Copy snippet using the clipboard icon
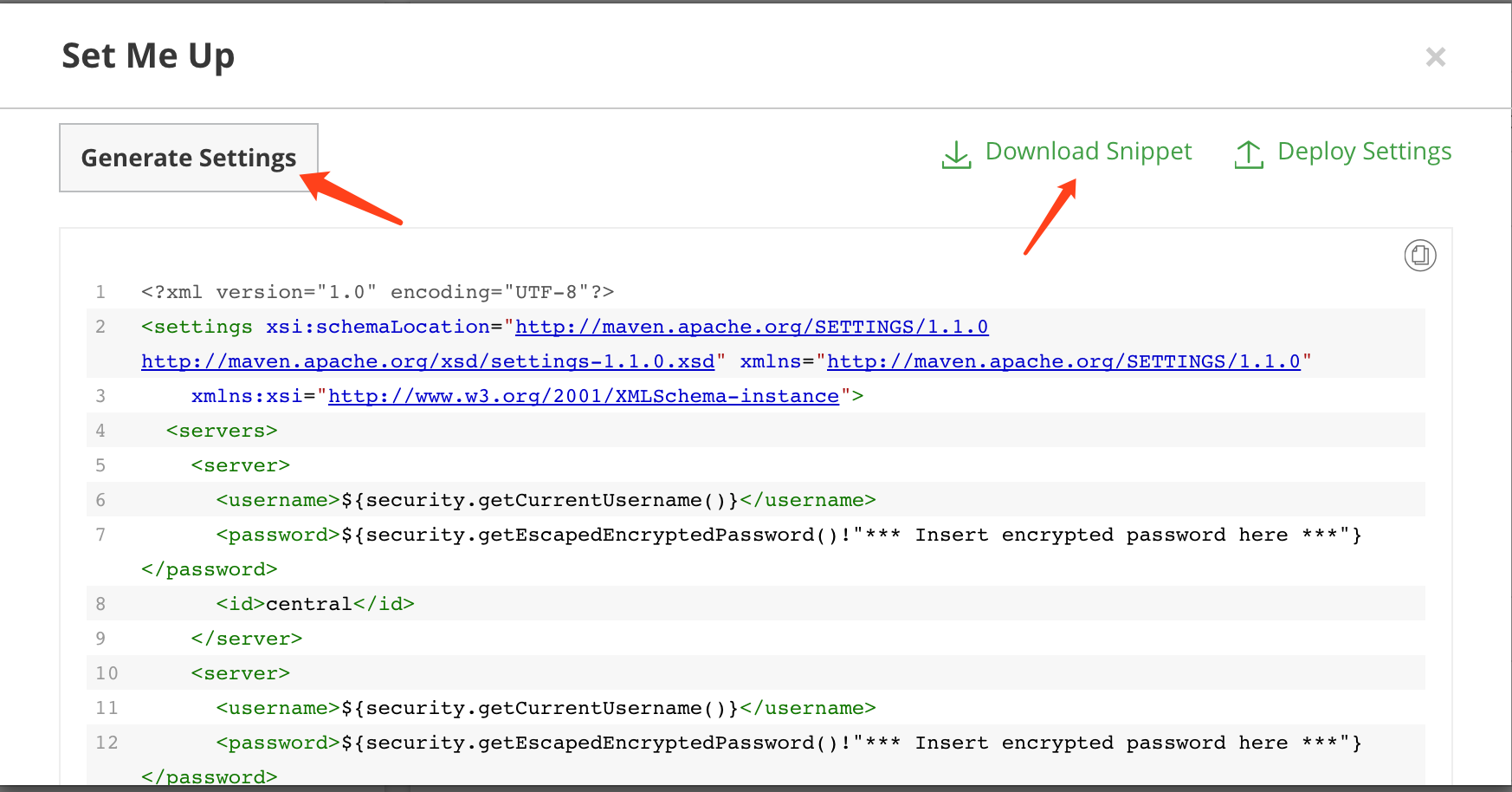Viewport: 1512px width, 792px height. click(1420, 255)
